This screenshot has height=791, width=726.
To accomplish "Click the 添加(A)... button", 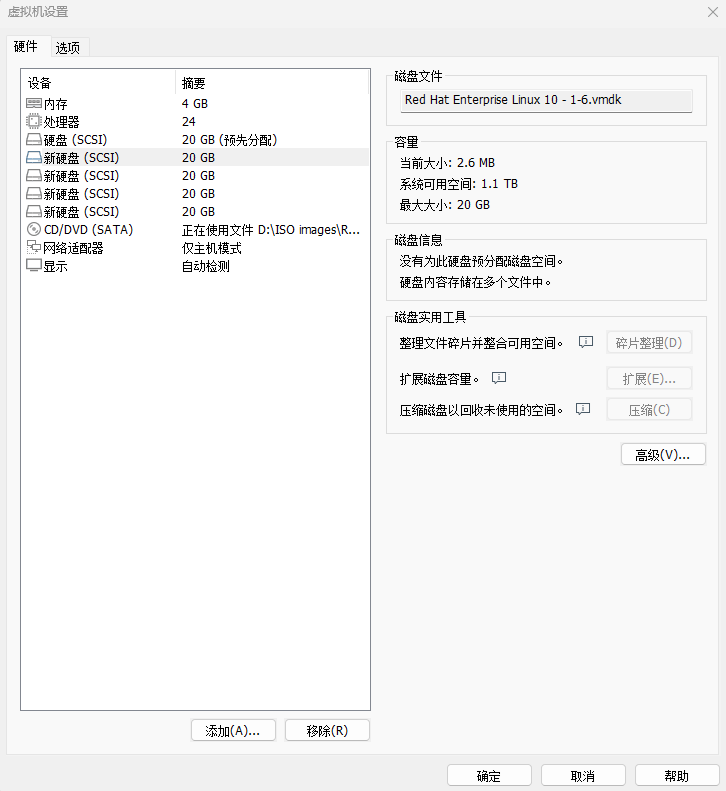I will [233, 730].
